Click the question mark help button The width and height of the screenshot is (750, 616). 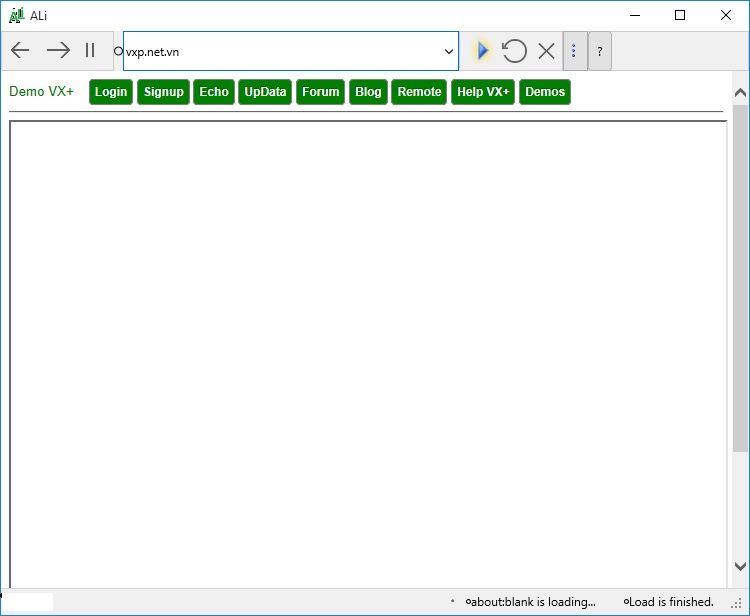click(600, 51)
